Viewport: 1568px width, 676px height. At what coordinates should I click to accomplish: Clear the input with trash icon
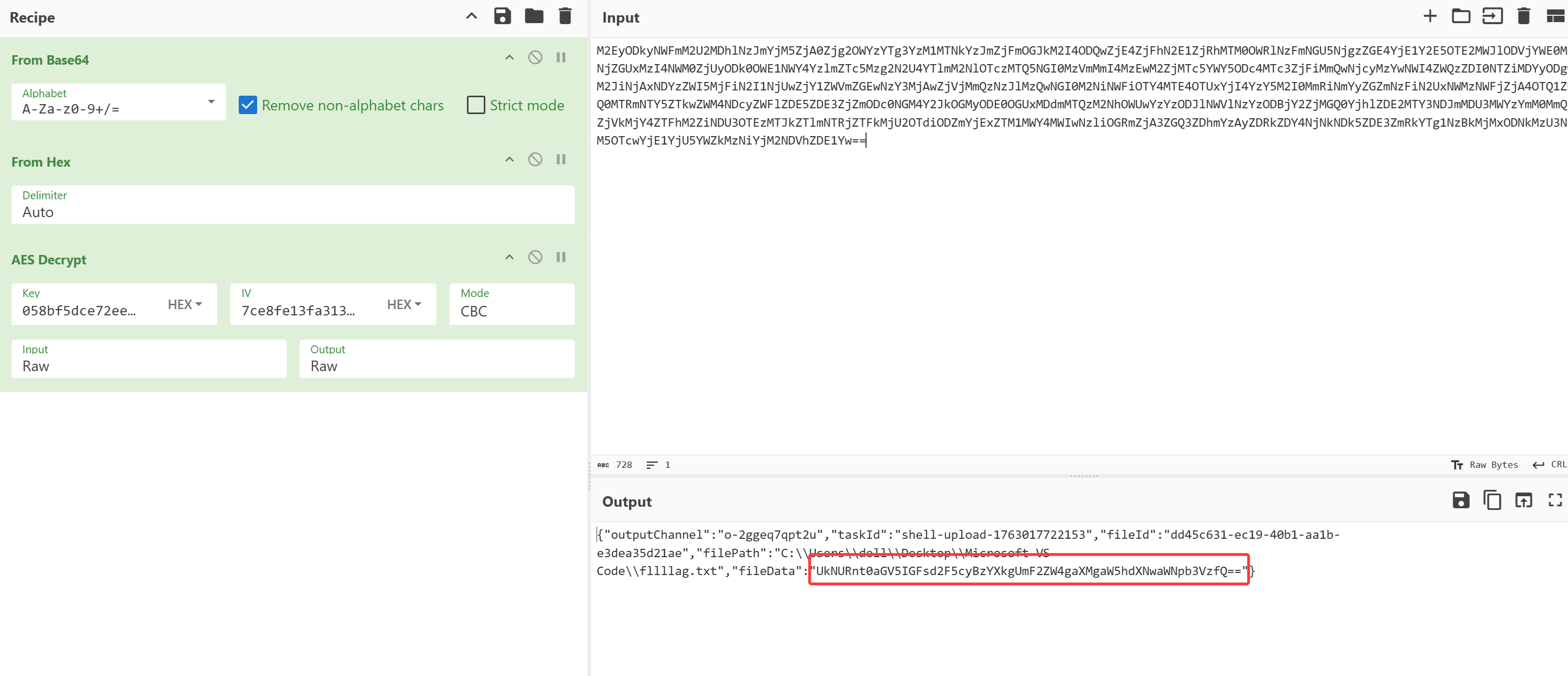pos(1523,16)
